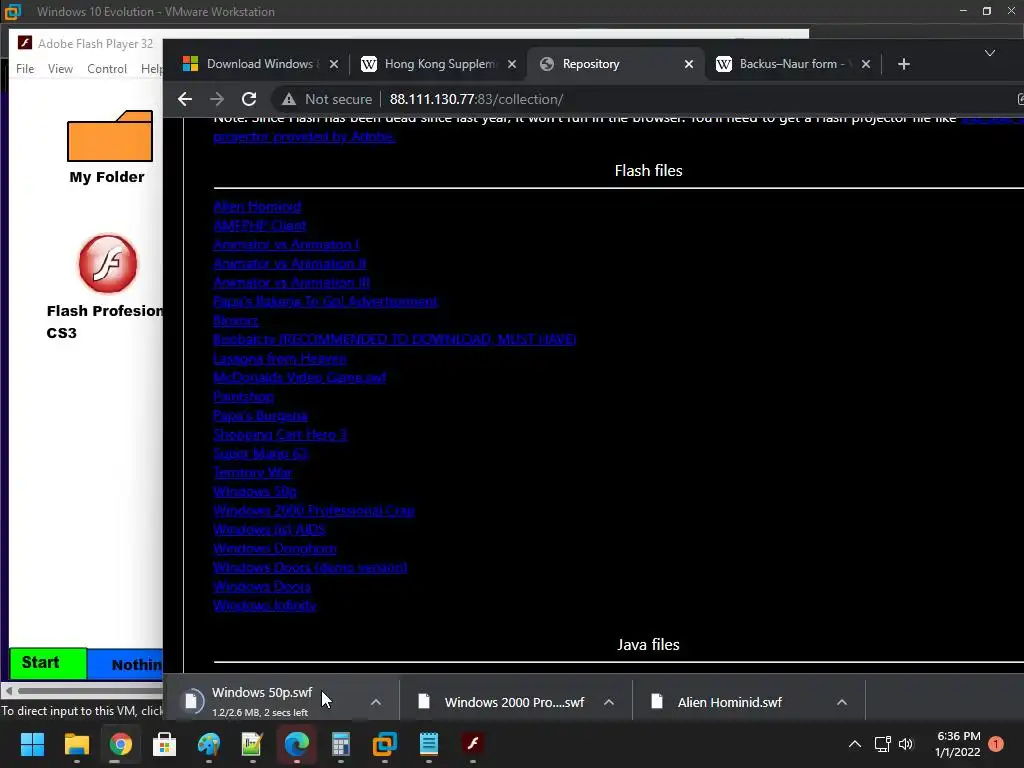The width and height of the screenshot is (1024, 768).
Task: Open the Animator vs Animation II link
Action: 289,264
